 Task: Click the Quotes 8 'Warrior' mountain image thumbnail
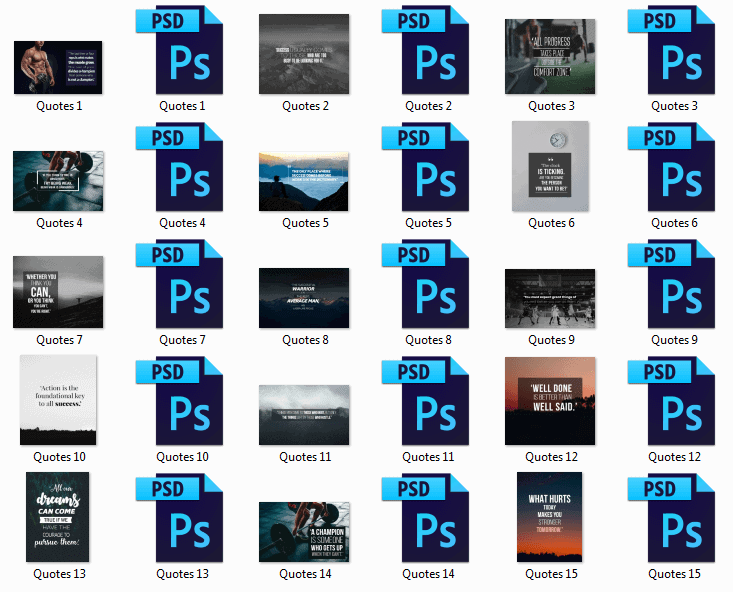point(304,298)
